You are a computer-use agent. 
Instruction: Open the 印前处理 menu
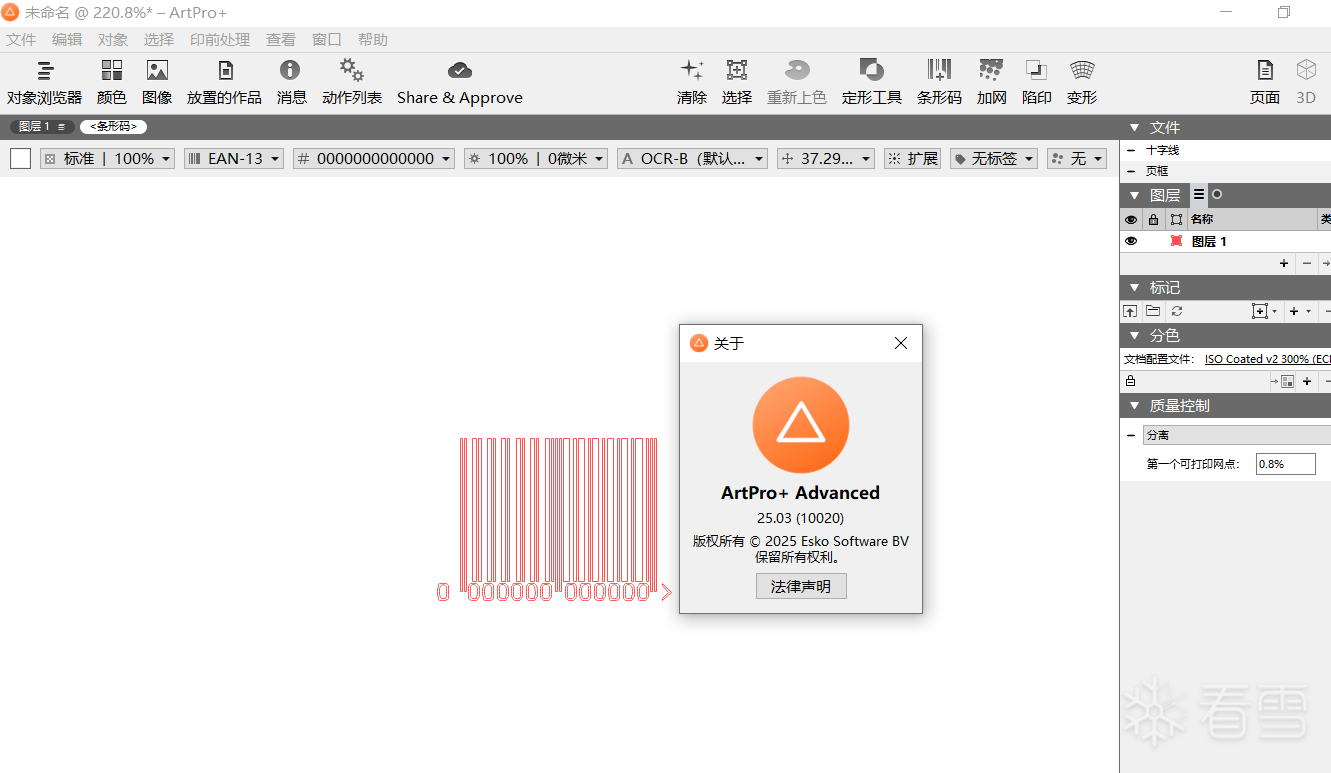point(220,40)
